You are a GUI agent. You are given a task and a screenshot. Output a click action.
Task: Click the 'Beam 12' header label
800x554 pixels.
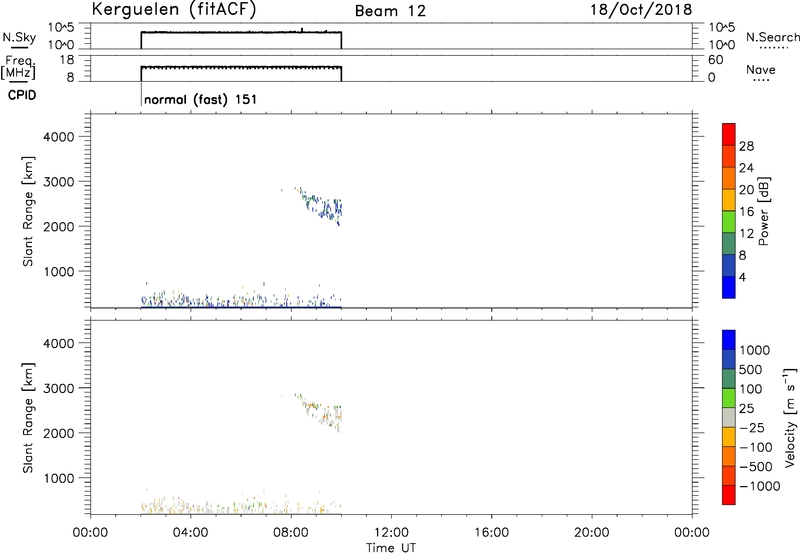(x=390, y=11)
